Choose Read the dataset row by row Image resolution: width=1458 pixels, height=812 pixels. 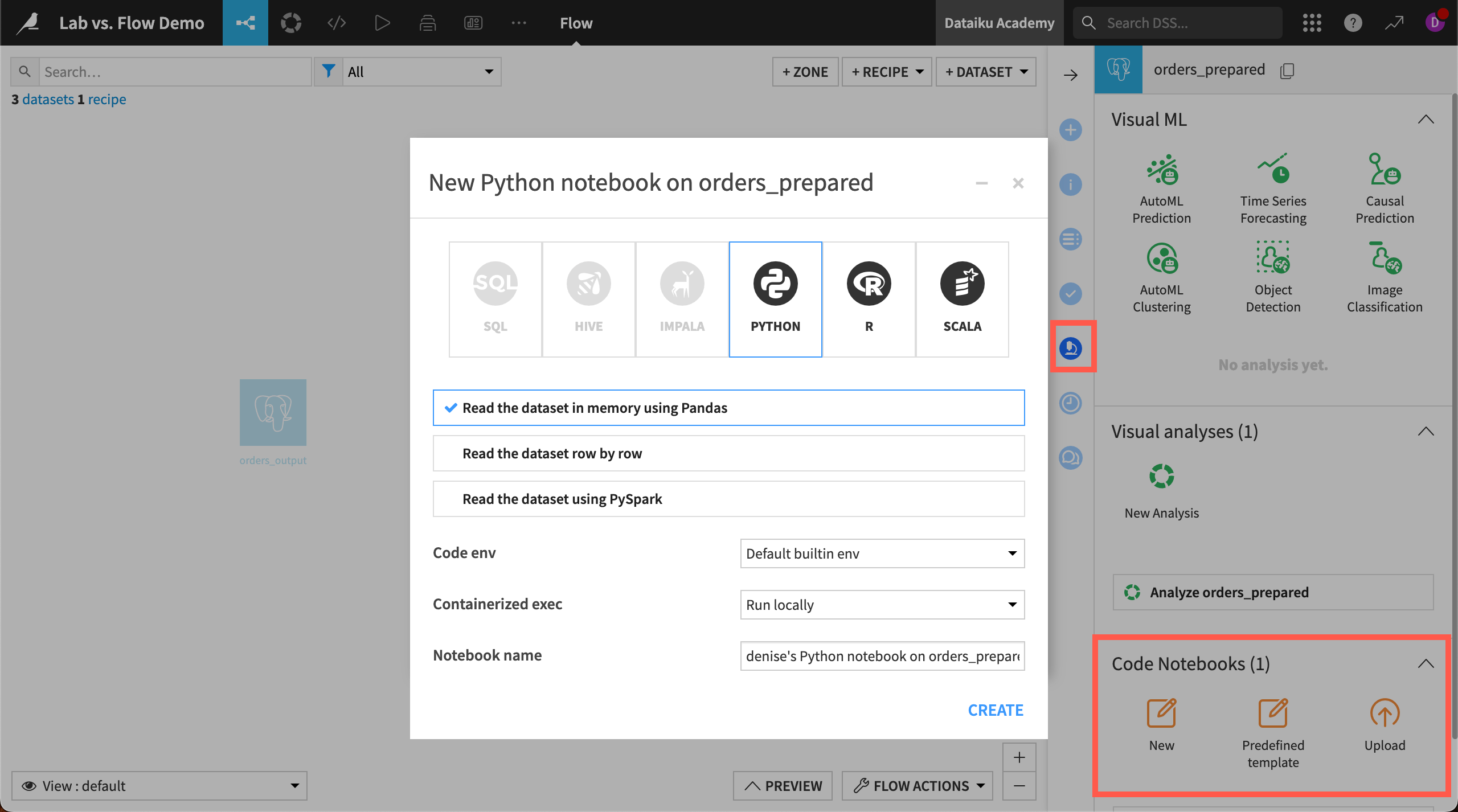pos(728,453)
